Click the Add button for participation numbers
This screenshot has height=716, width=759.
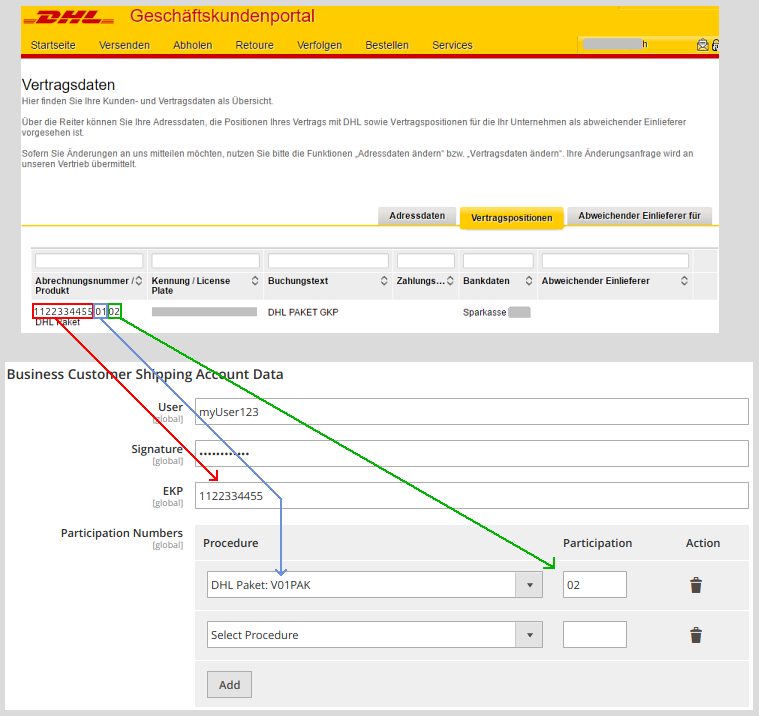[229, 685]
